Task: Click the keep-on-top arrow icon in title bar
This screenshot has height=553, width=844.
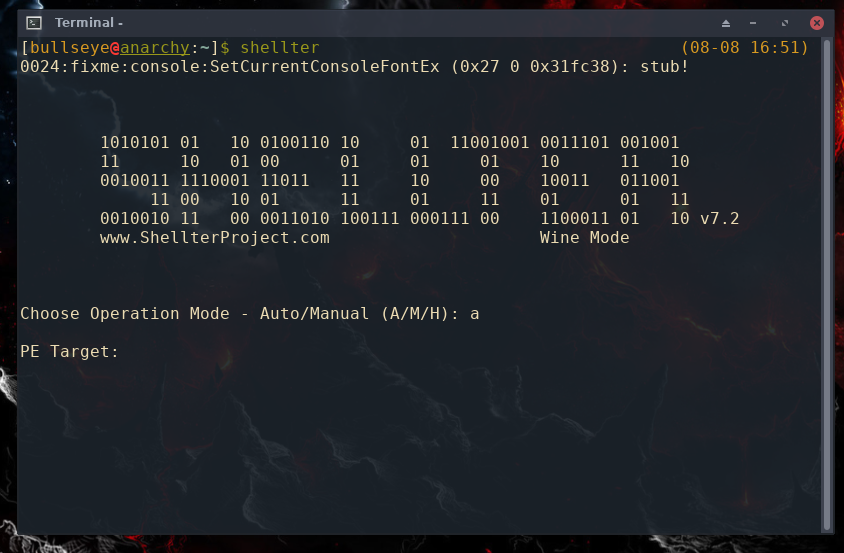Action: pos(726,23)
